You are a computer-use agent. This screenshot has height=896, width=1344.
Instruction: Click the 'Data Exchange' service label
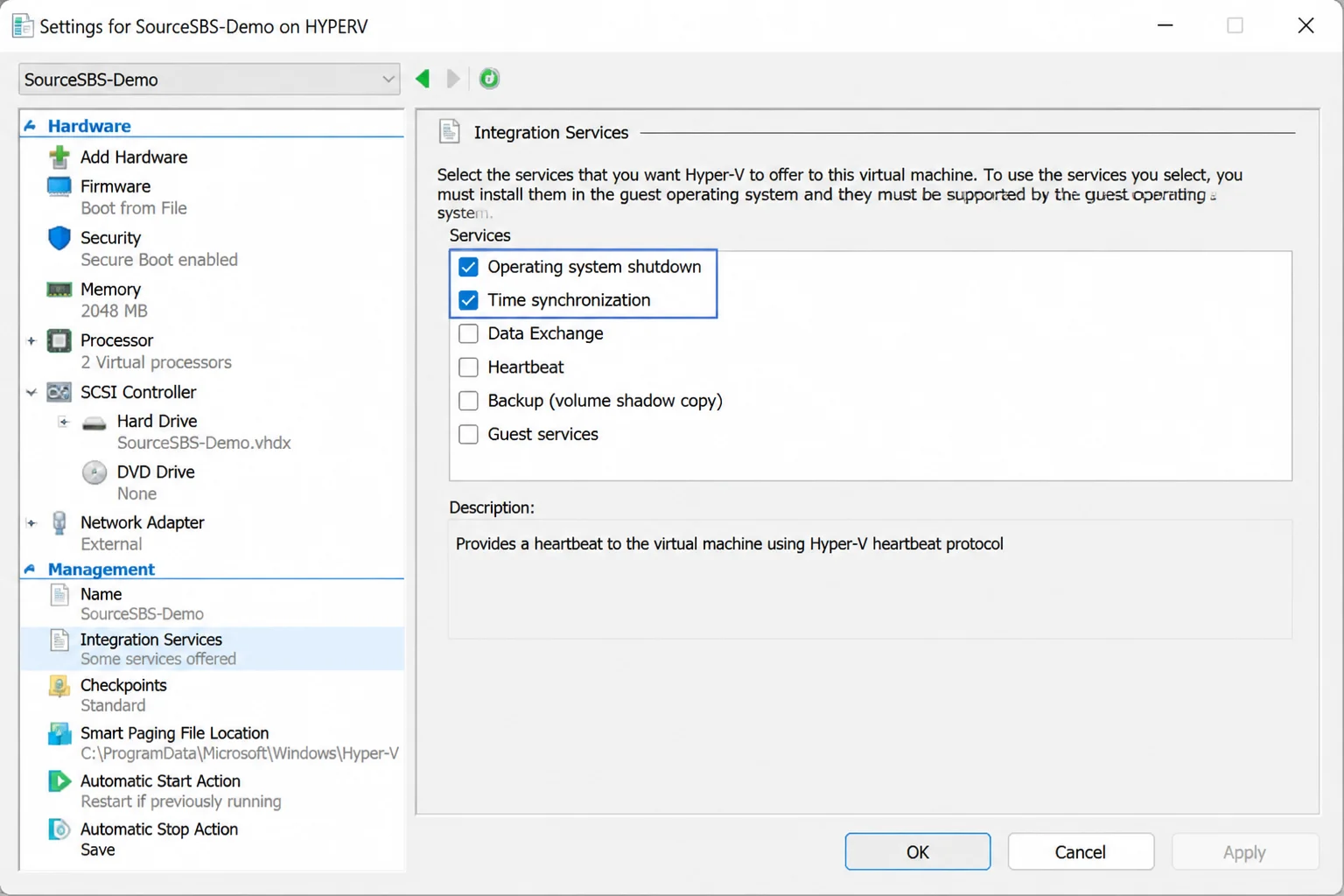pos(545,333)
